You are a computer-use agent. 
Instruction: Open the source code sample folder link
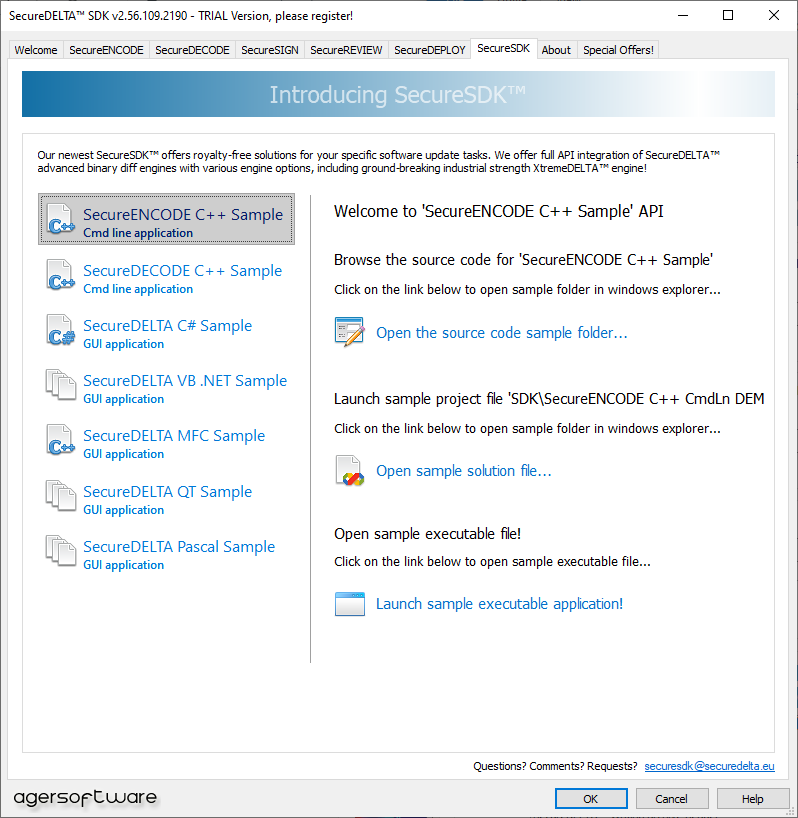click(501, 333)
